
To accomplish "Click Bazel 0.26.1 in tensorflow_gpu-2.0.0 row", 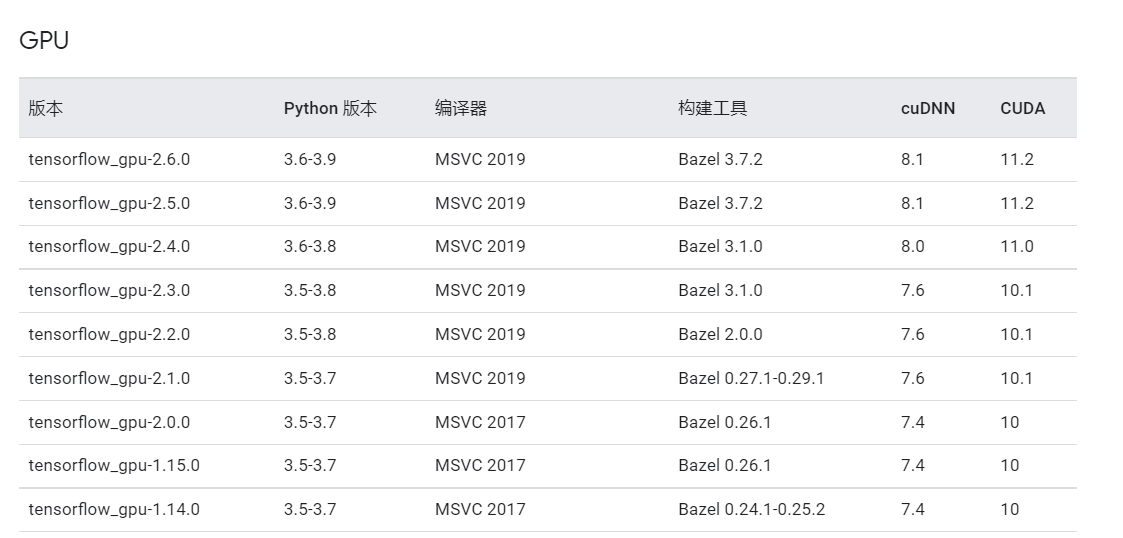I will click(x=725, y=423).
